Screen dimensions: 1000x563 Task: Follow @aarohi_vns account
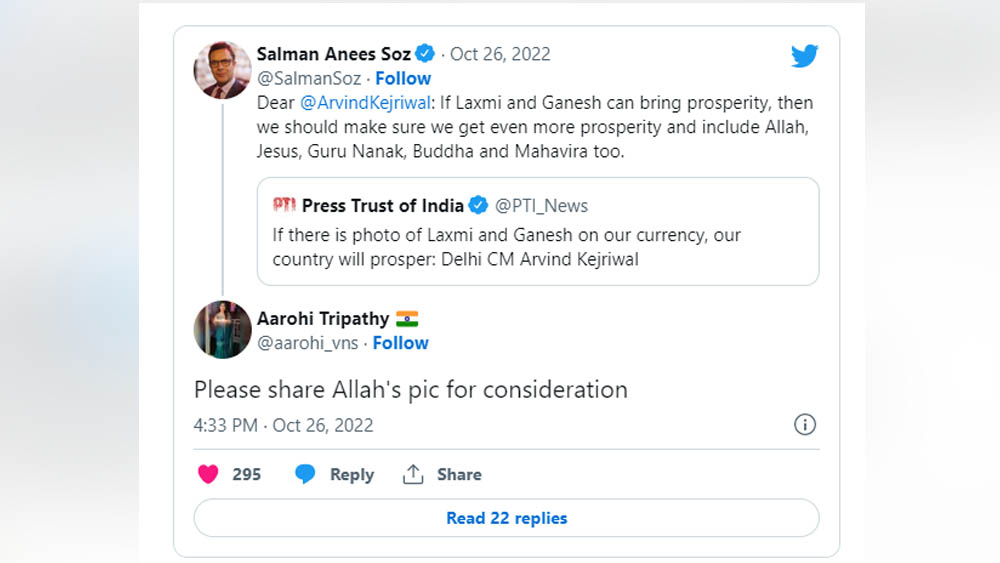click(x=400, y=343)
